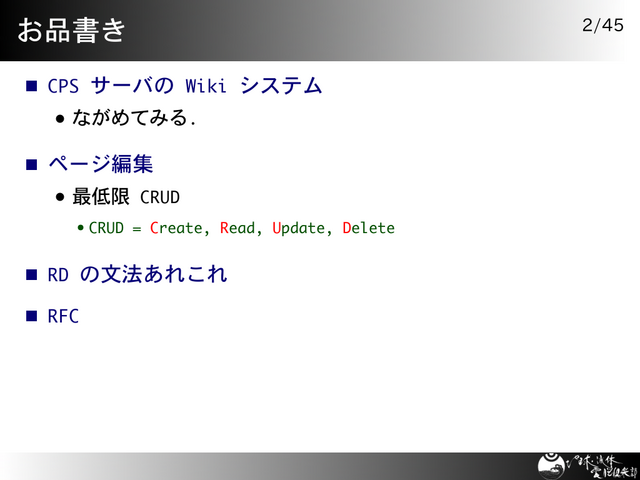Click the round bullet before ながめてみる
This screenshot has width=640, height=480.
tap(61, 119)
